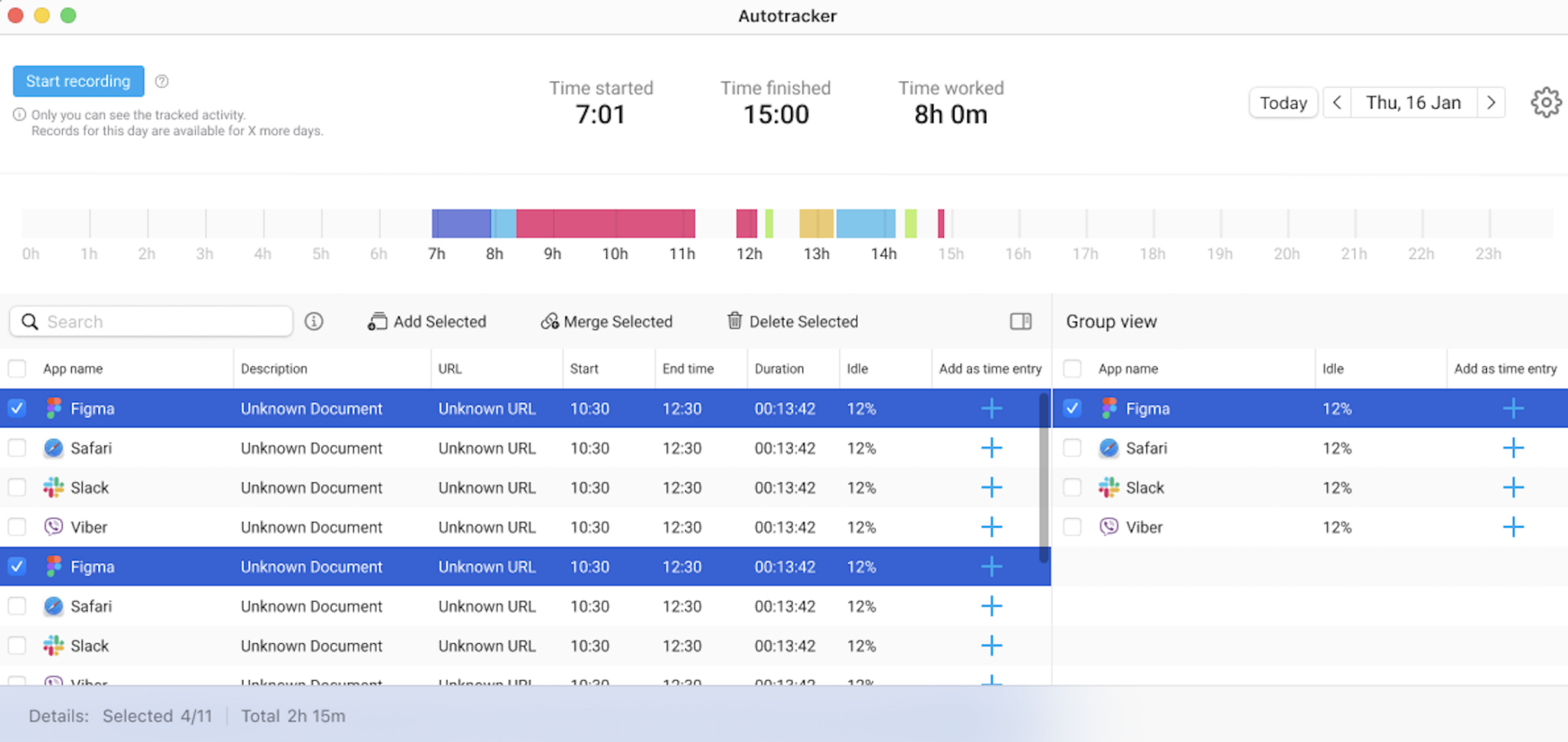
Task: Click the activity table vertical scrollbar
Action: (1044, 479)
